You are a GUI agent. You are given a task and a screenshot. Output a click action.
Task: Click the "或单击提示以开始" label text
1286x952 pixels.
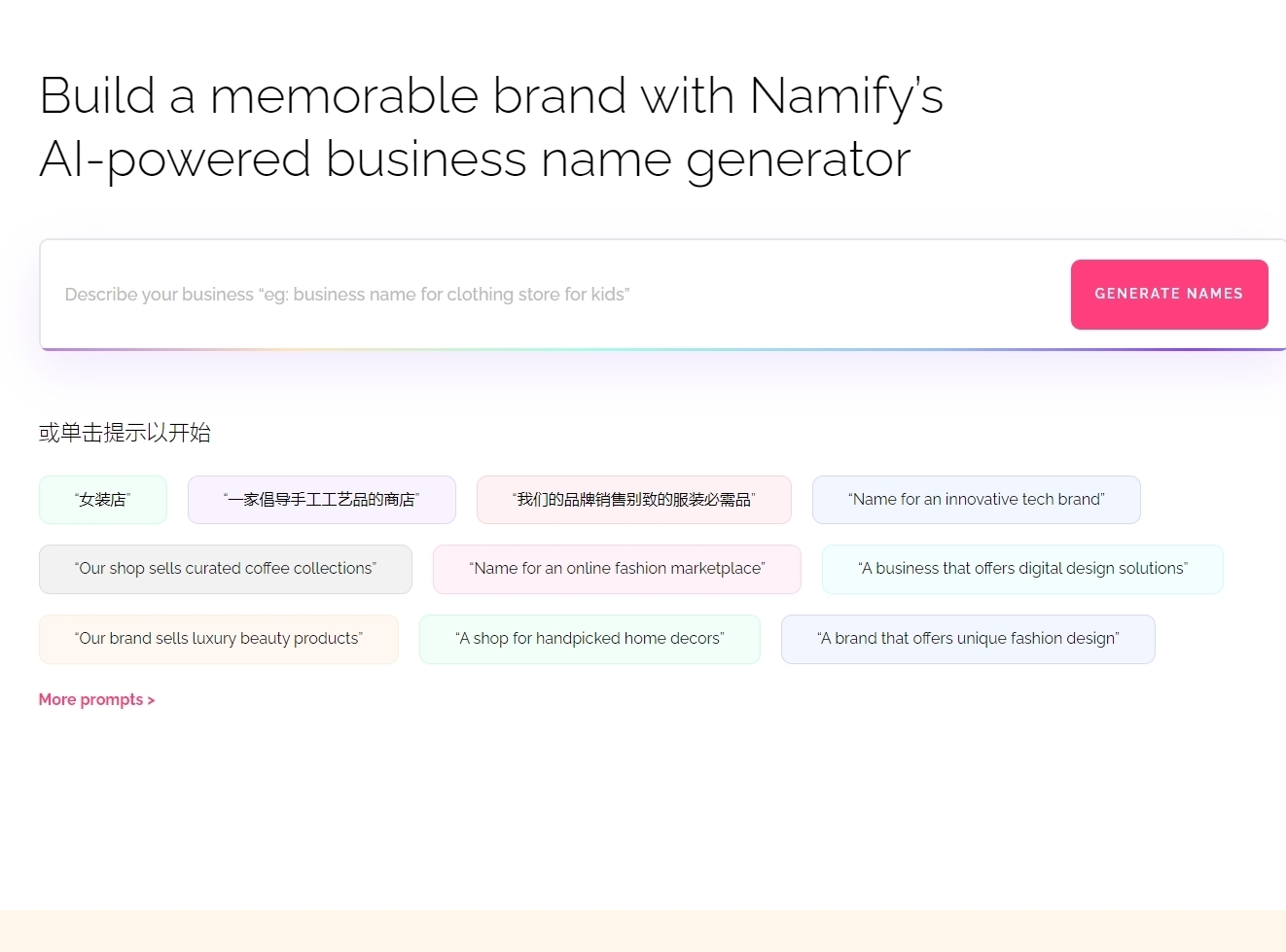125,433
